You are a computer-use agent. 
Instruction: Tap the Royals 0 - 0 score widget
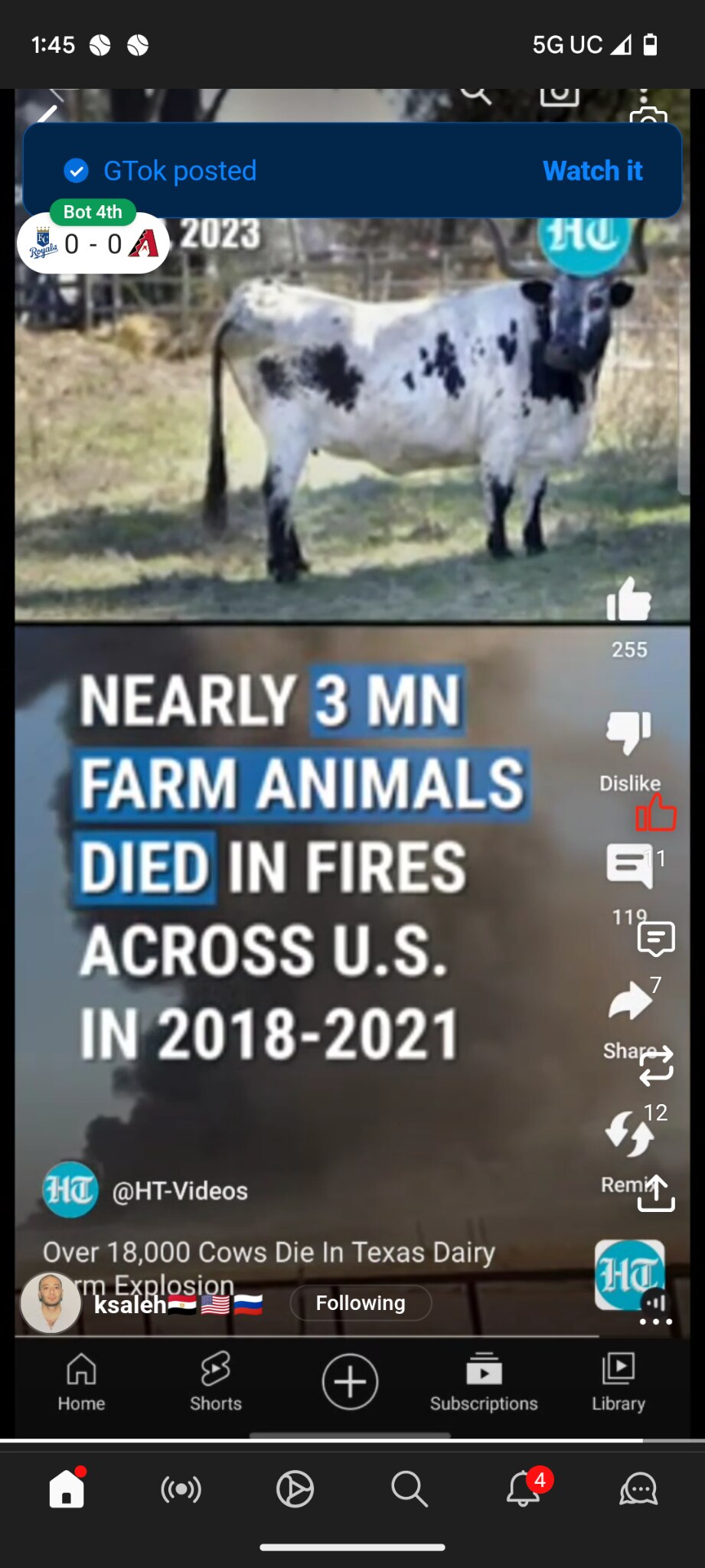93,237
